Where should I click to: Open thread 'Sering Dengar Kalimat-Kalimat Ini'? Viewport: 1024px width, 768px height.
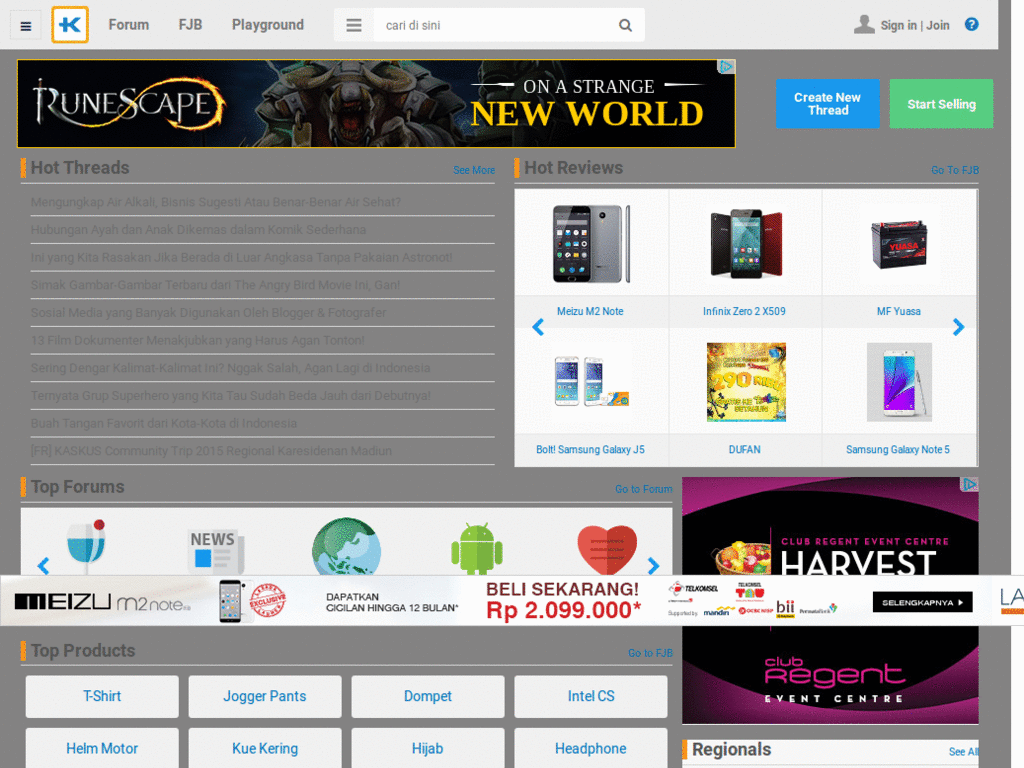tap(230, 368)
